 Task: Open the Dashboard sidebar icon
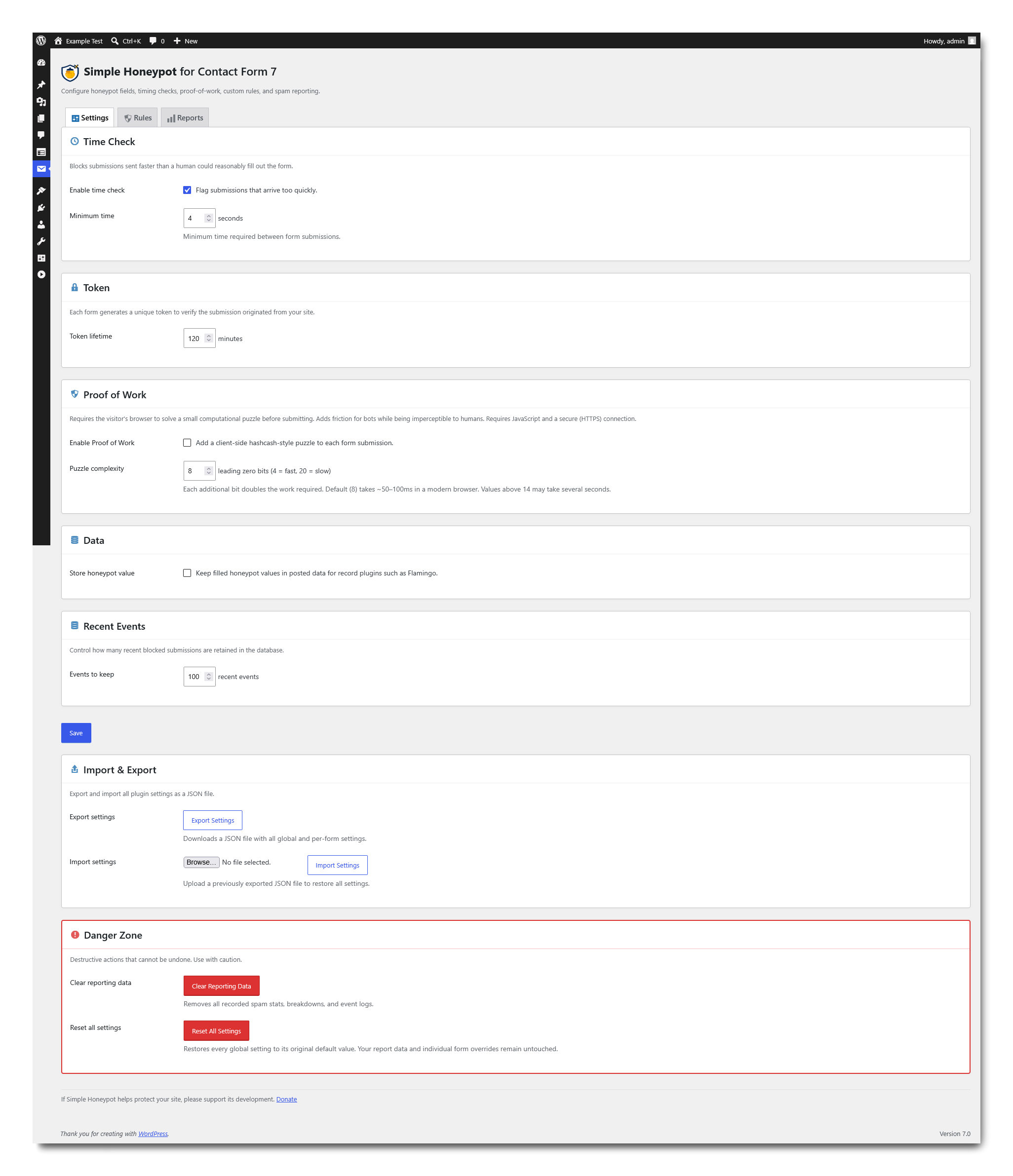coord(41,63)
